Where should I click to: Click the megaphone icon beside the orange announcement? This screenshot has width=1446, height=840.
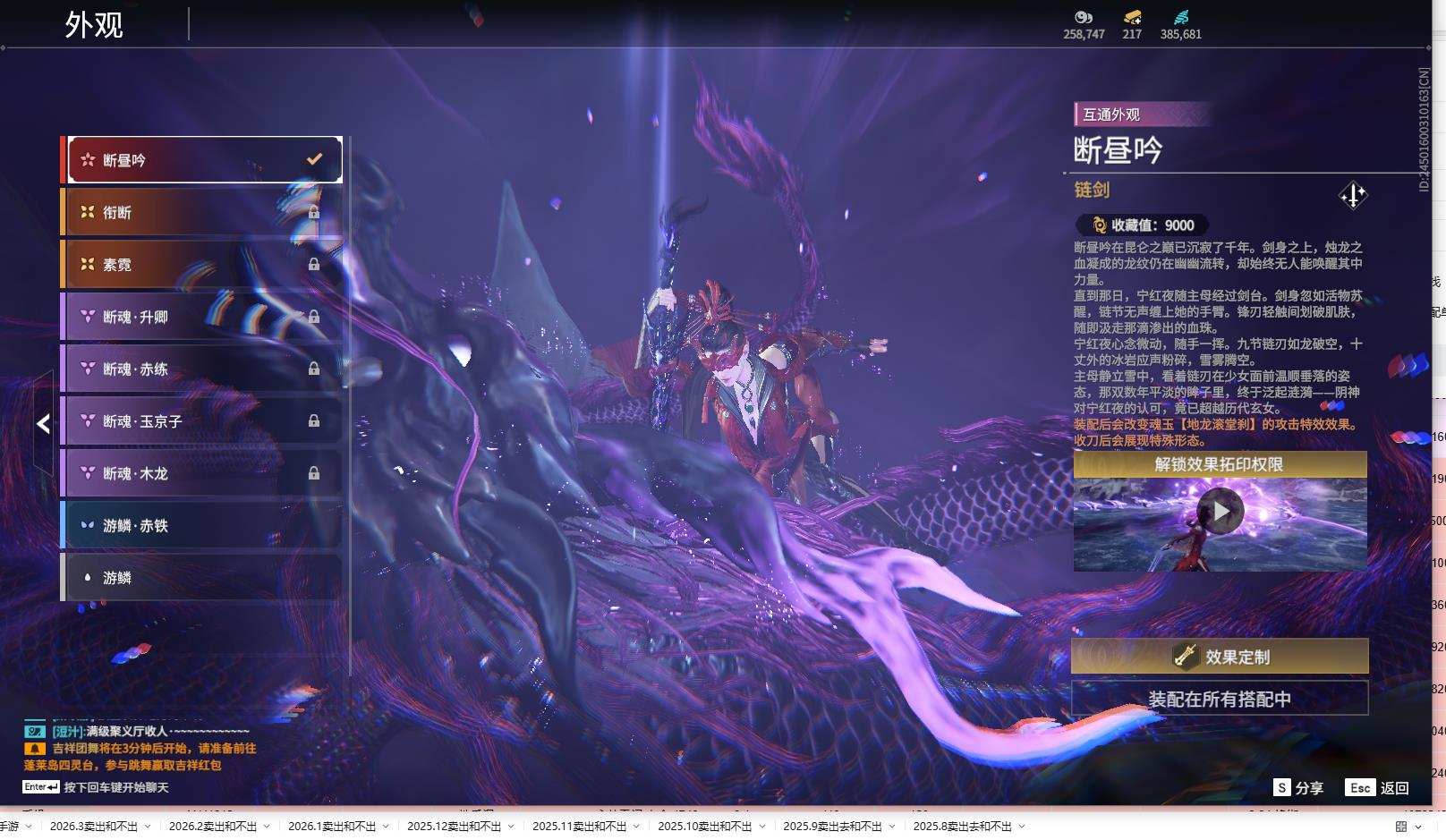pyautogui.click(x=34, y=748)
